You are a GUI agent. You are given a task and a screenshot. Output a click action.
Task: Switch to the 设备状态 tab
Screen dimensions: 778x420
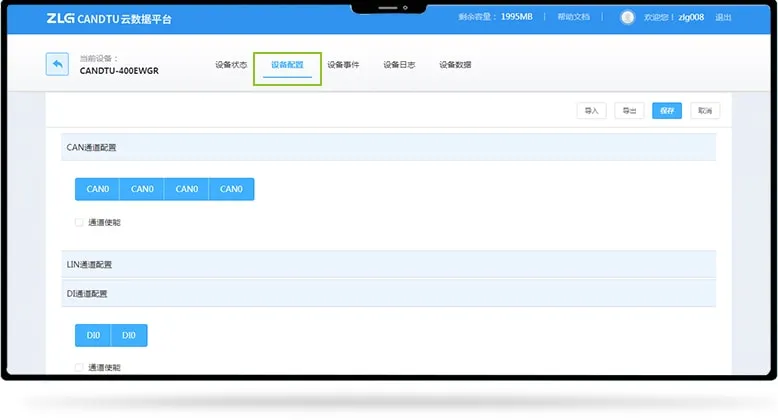pyautogui.click(x=231, y=65)
